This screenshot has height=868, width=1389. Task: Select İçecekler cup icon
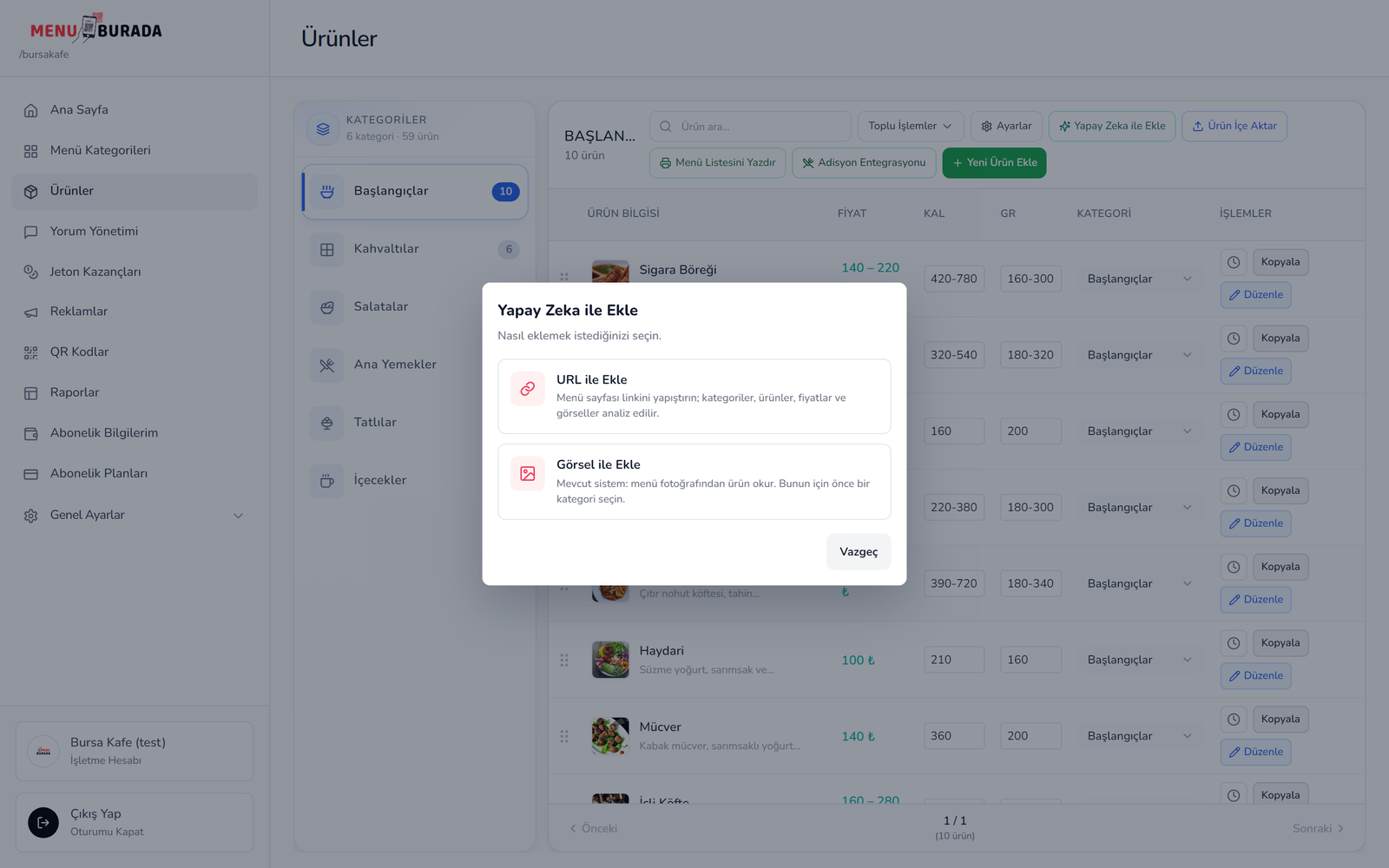(x=327, y=481)
